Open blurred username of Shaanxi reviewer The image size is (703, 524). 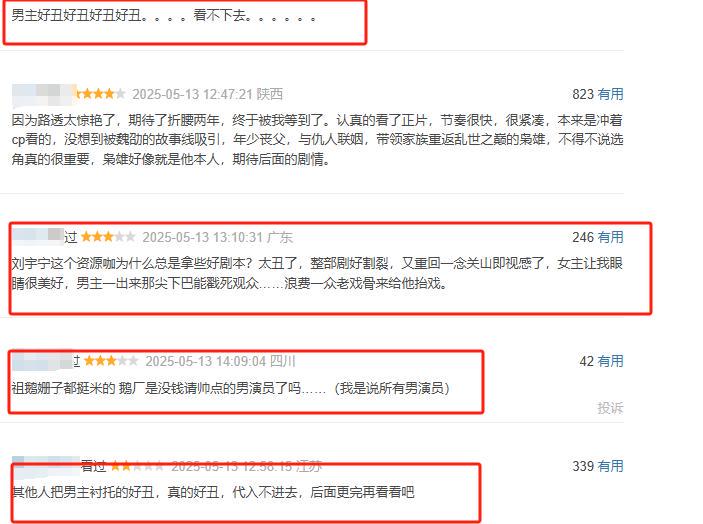(44, 95)
